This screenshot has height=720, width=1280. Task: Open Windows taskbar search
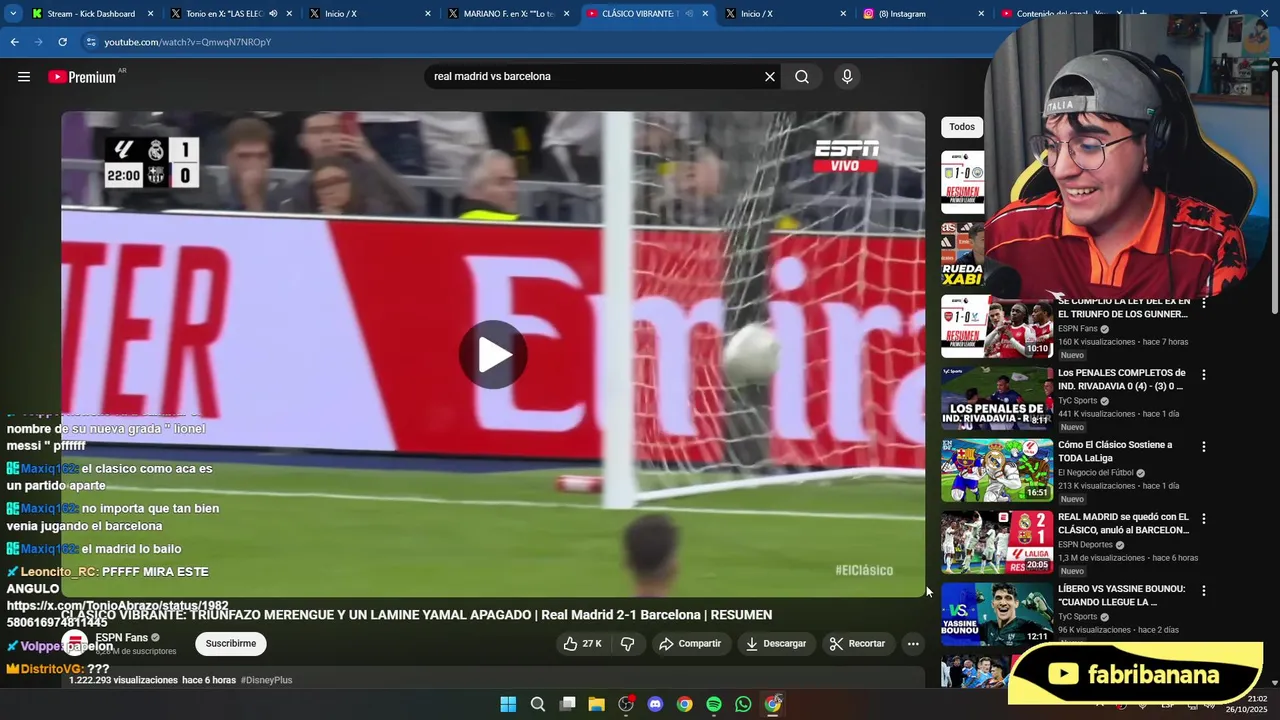point(537,704)
